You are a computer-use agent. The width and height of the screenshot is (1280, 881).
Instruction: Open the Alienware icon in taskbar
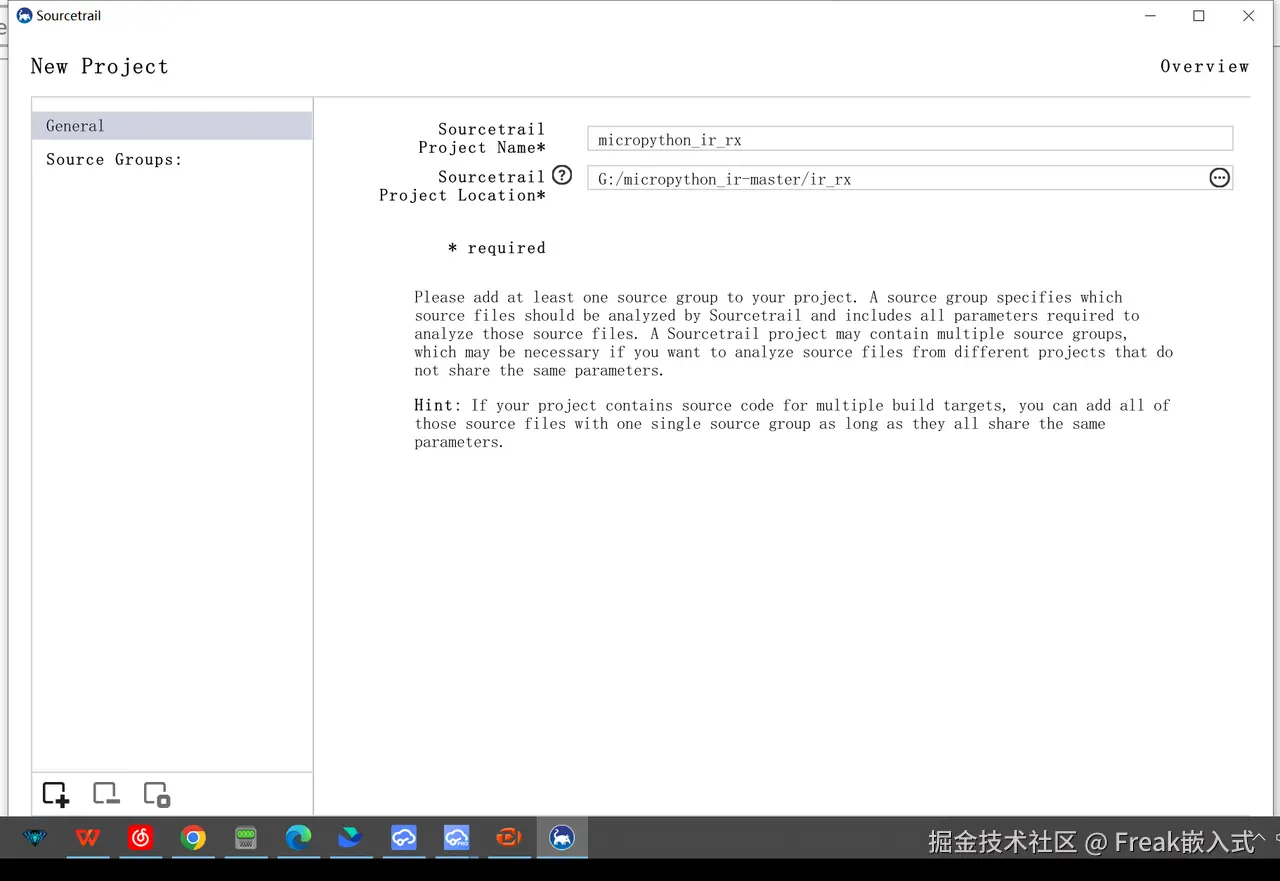[x=35, y=838]
